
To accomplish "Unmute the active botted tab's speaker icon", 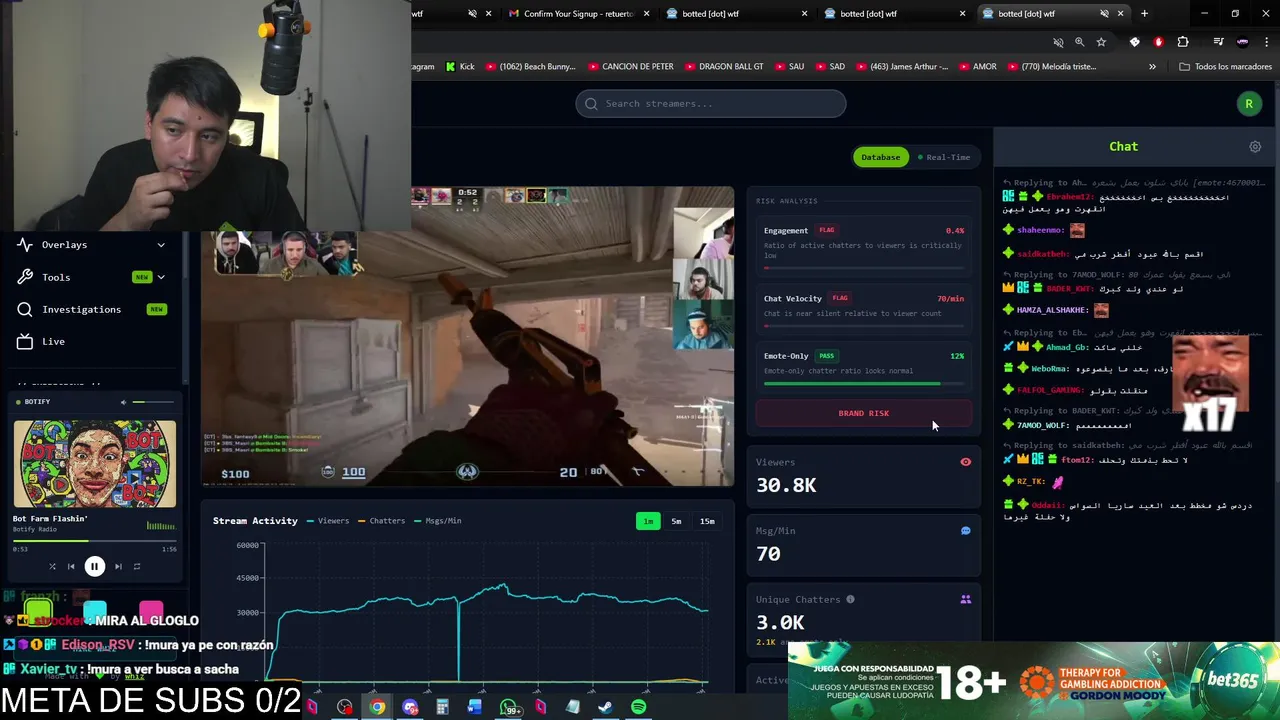I will tap(1104, 13).
